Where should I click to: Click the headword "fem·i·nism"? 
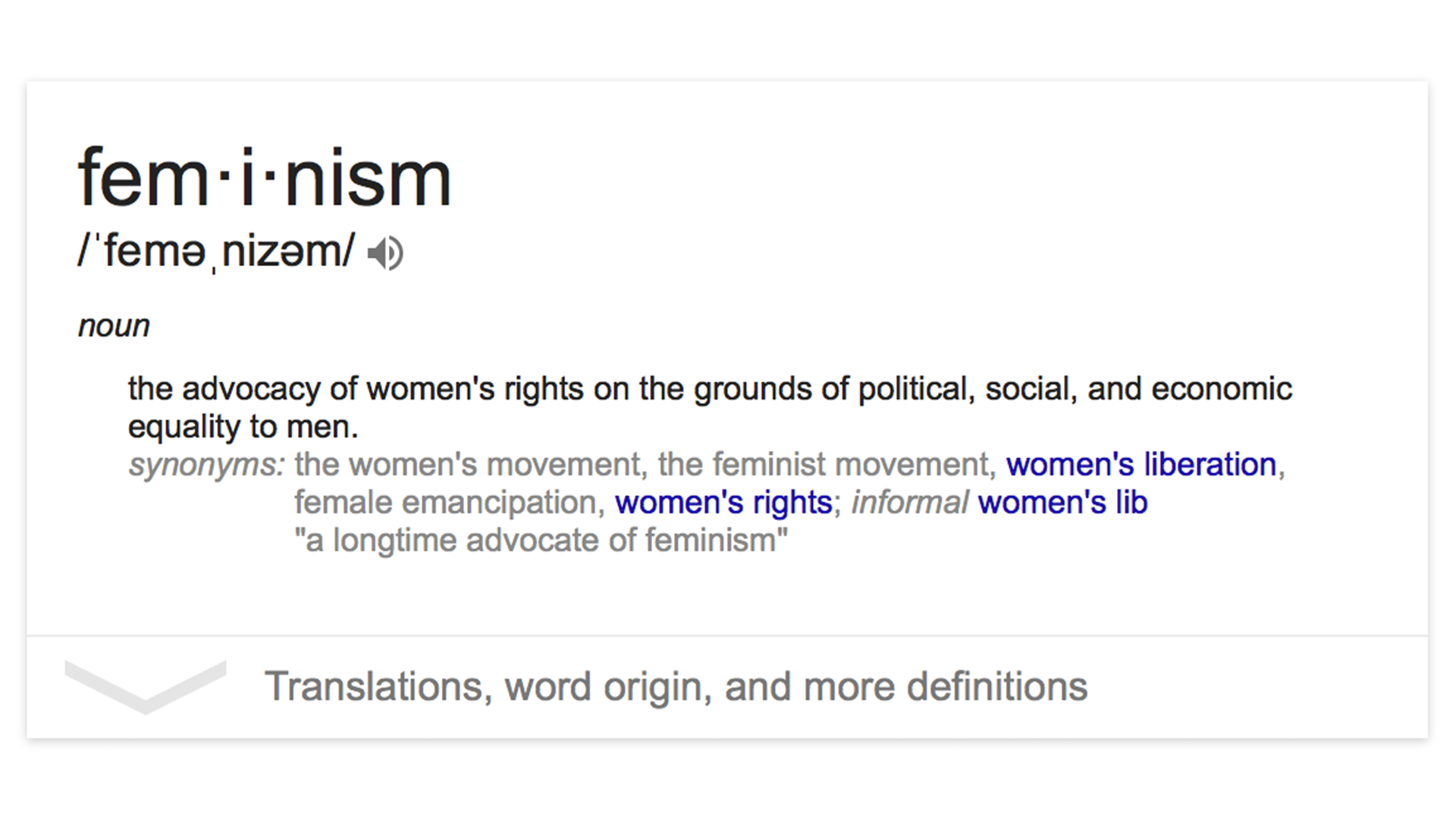tap(265, 179)
